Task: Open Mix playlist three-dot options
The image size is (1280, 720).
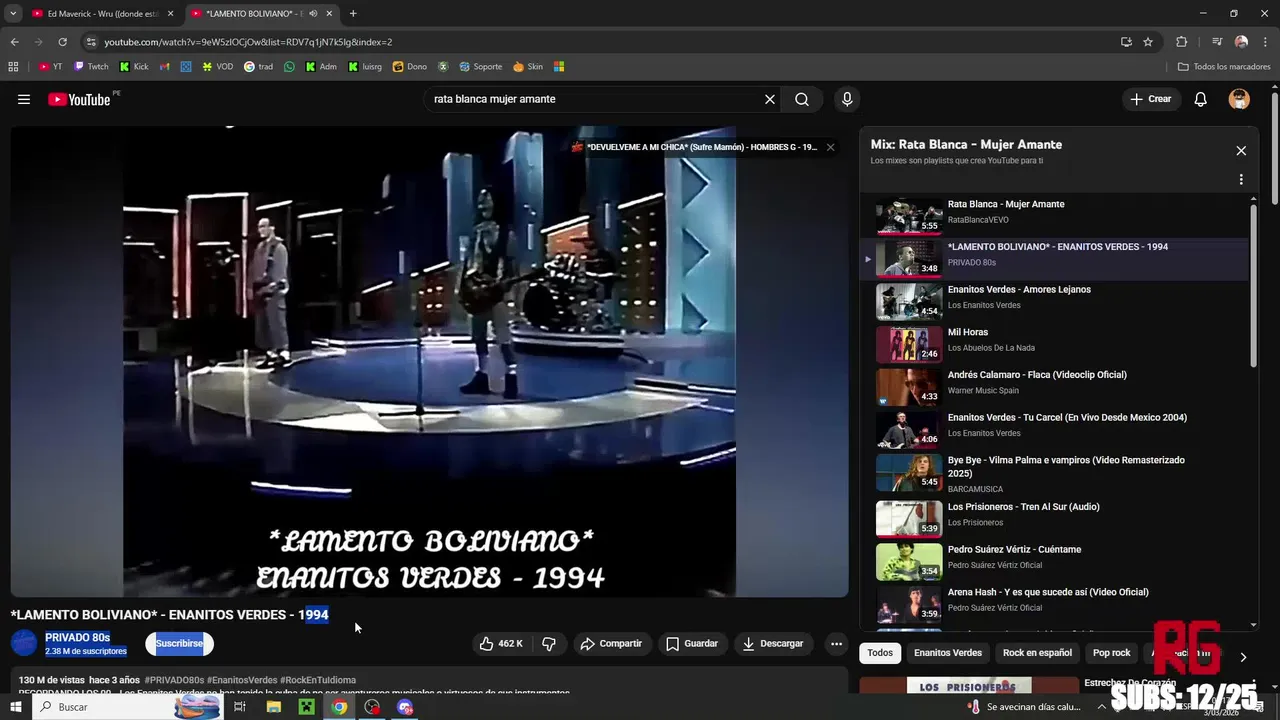Action: click(1241, 180)
